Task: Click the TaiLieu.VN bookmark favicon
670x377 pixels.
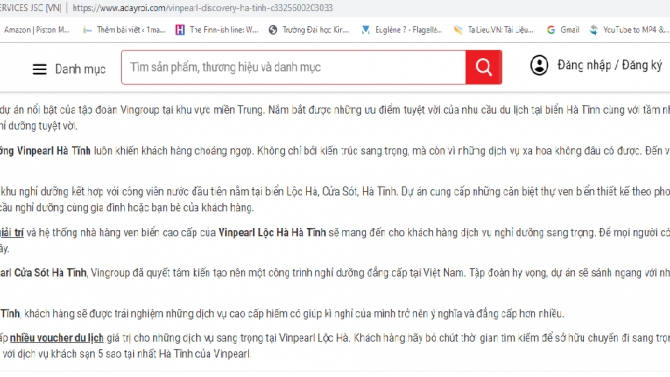Action: (x=458, y=30)
